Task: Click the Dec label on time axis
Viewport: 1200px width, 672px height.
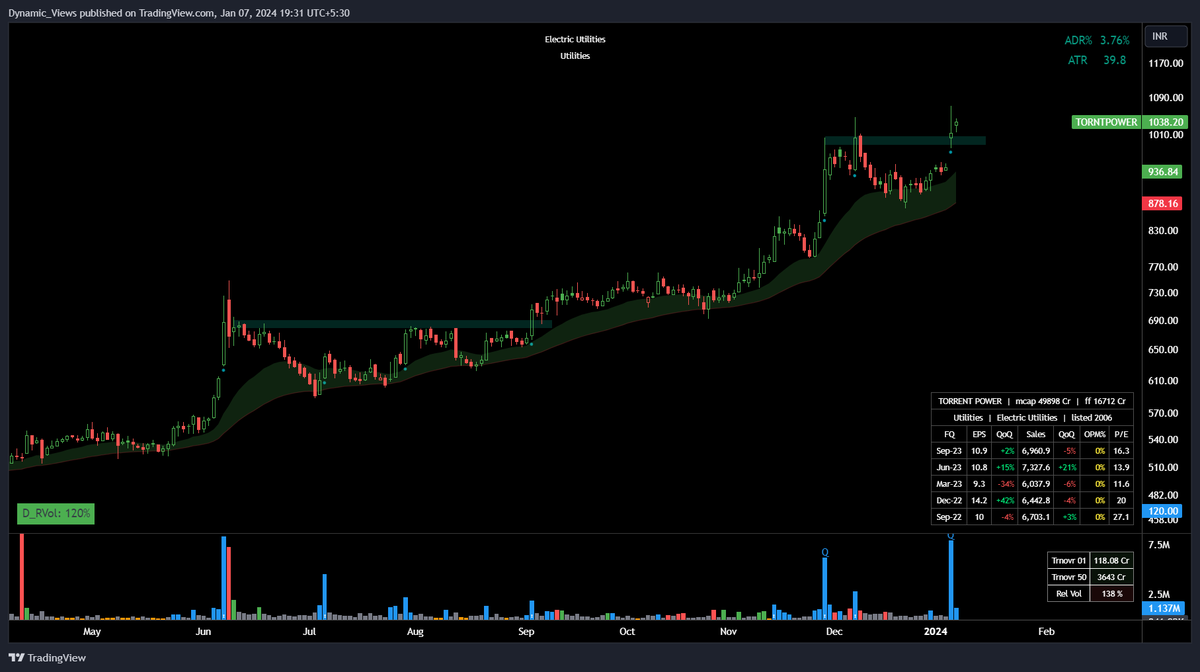Action: click(835, 632)
